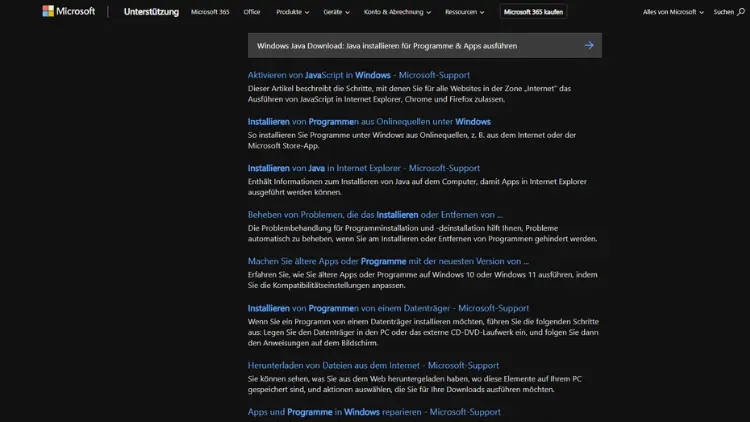Expand the Geräte dropdown
This screenshot has height=422, width=750.
click(336, 12)
